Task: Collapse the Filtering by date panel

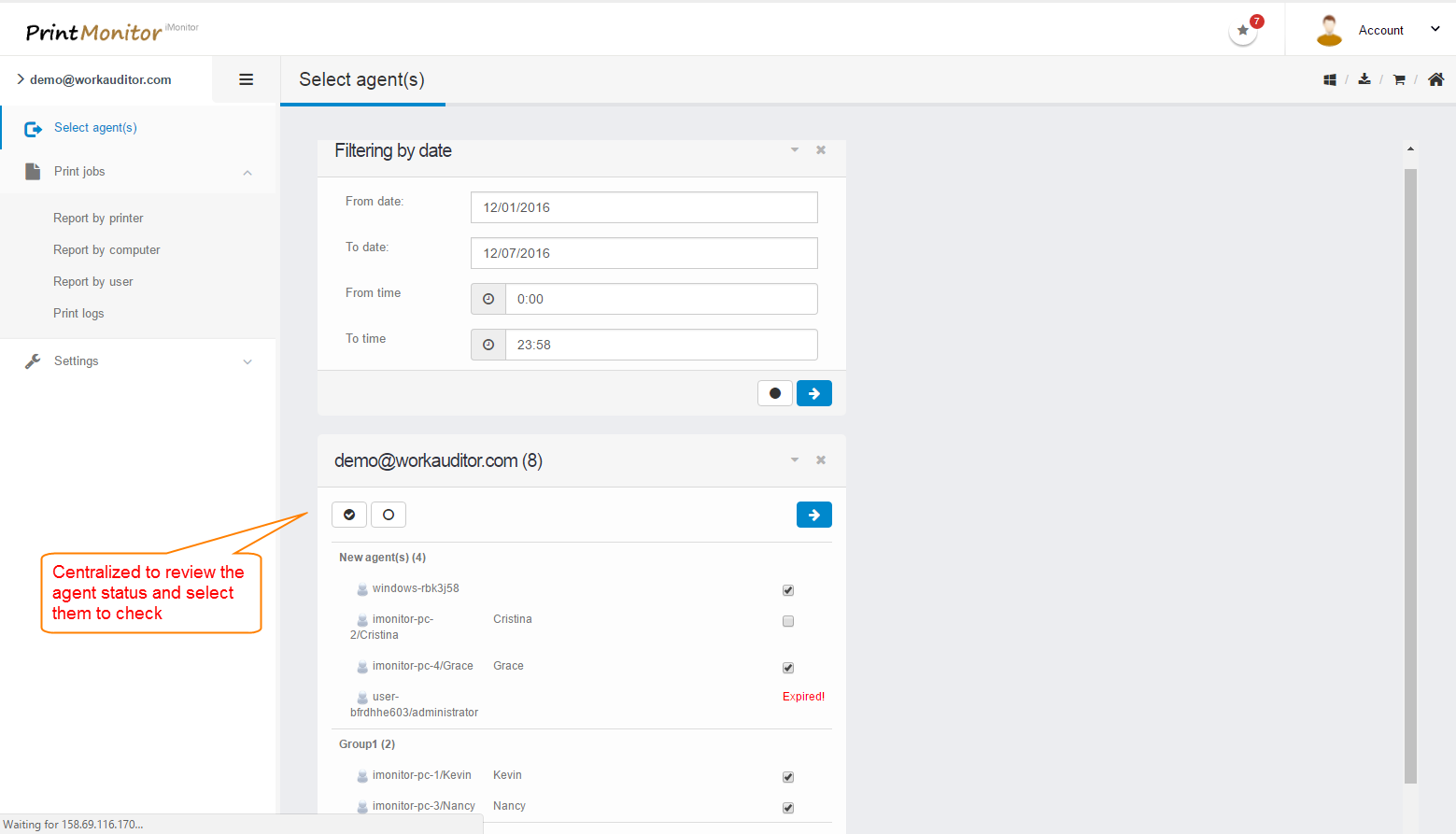Action: pyautogui.click(x=795, y=149)
